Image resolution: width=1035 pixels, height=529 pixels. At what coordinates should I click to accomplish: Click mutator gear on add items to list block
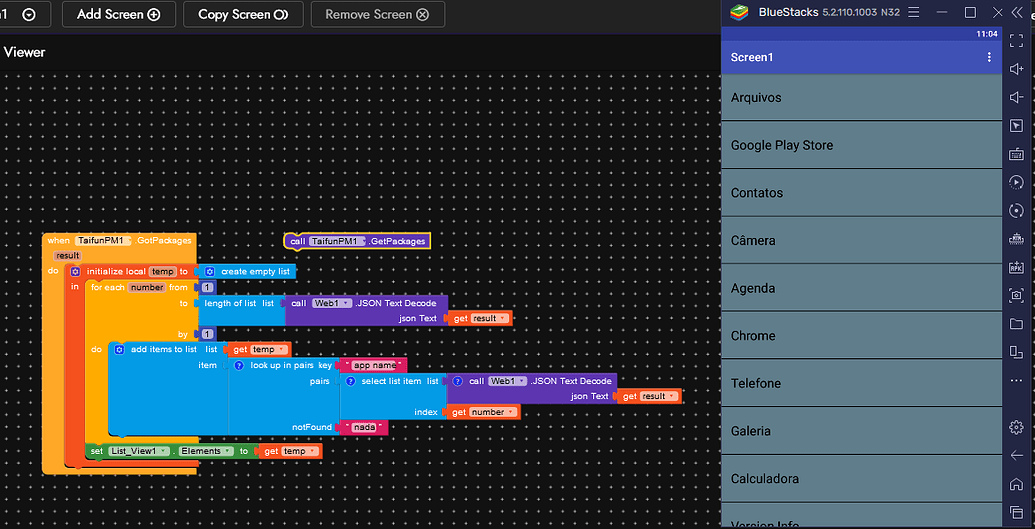119,349
